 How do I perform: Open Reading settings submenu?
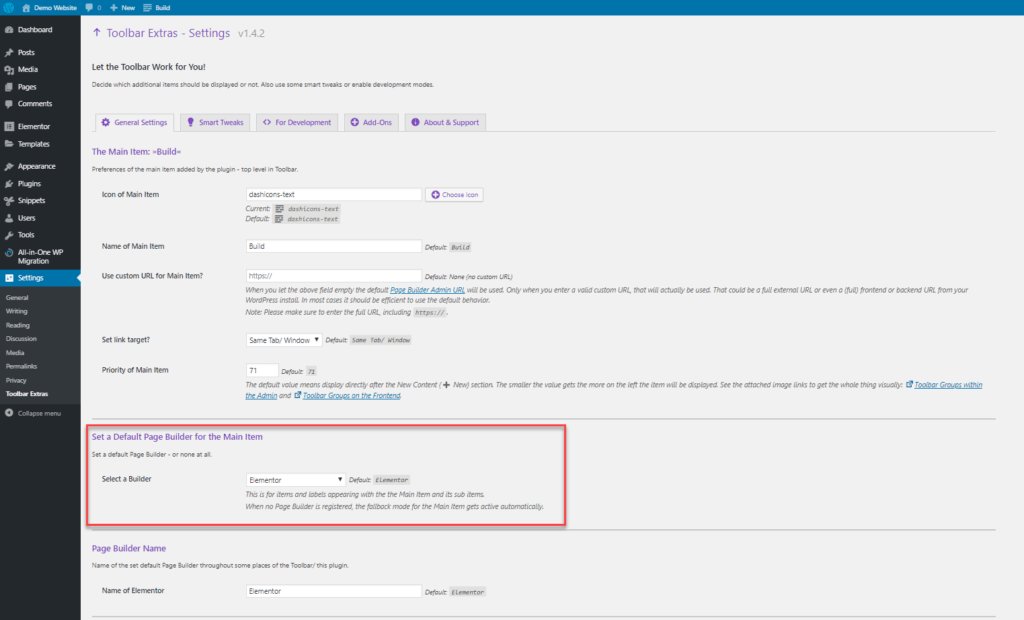(x=18, y=325)
